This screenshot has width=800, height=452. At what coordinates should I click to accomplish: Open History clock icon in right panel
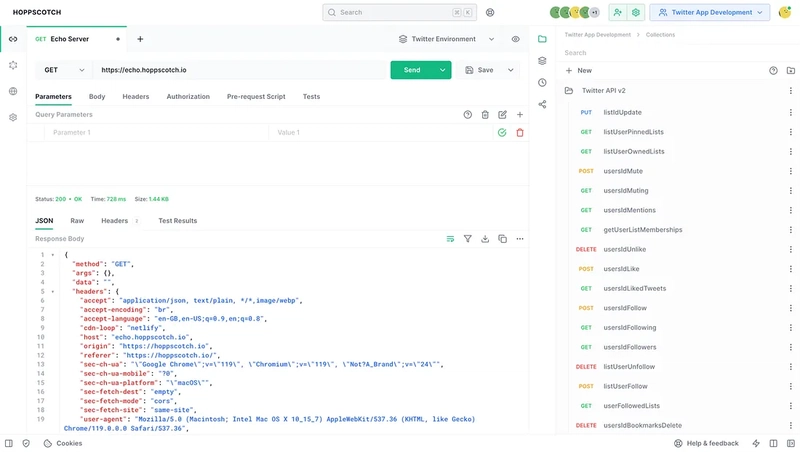[x=542, y=83]
